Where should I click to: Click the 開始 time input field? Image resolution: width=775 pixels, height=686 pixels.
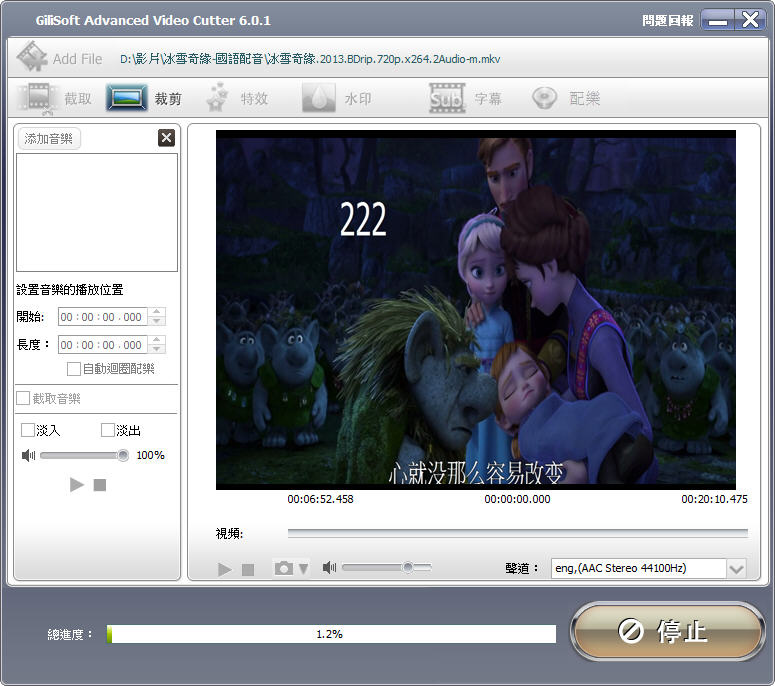point(103,317)
